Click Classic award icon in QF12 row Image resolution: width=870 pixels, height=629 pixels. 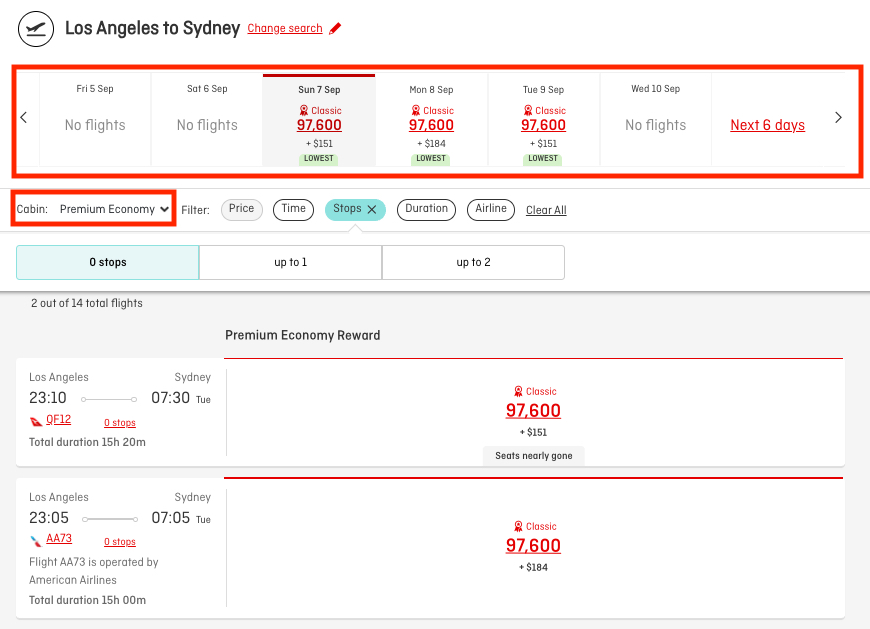[518, 392]
